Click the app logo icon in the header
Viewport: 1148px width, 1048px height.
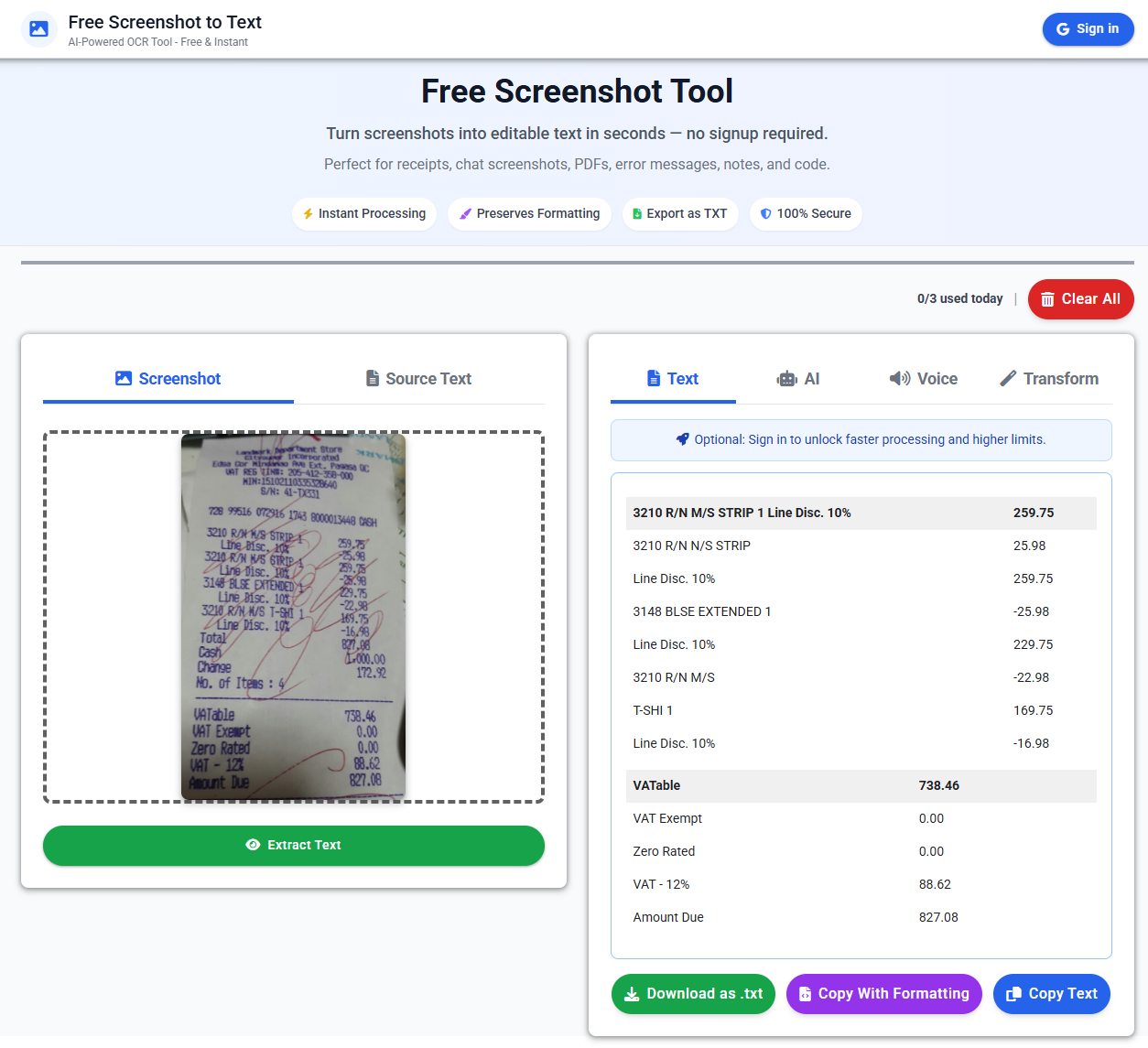38,28
